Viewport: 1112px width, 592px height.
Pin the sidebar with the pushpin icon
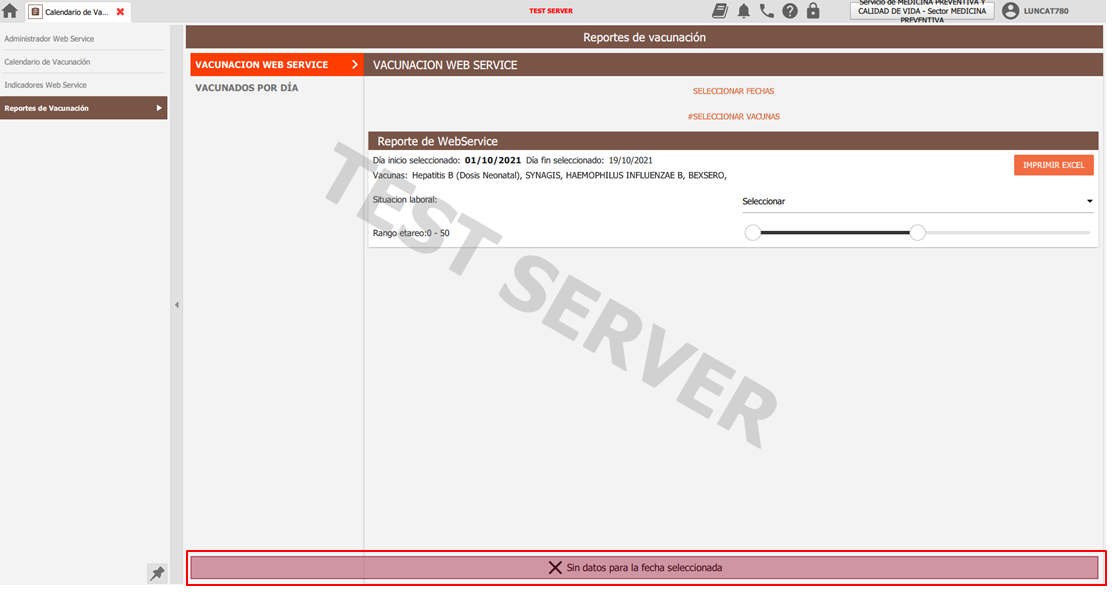point(157,573)
